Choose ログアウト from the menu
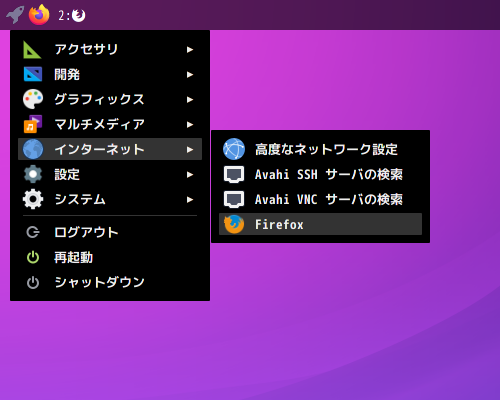The image size is (500, 400). point(110,232)
